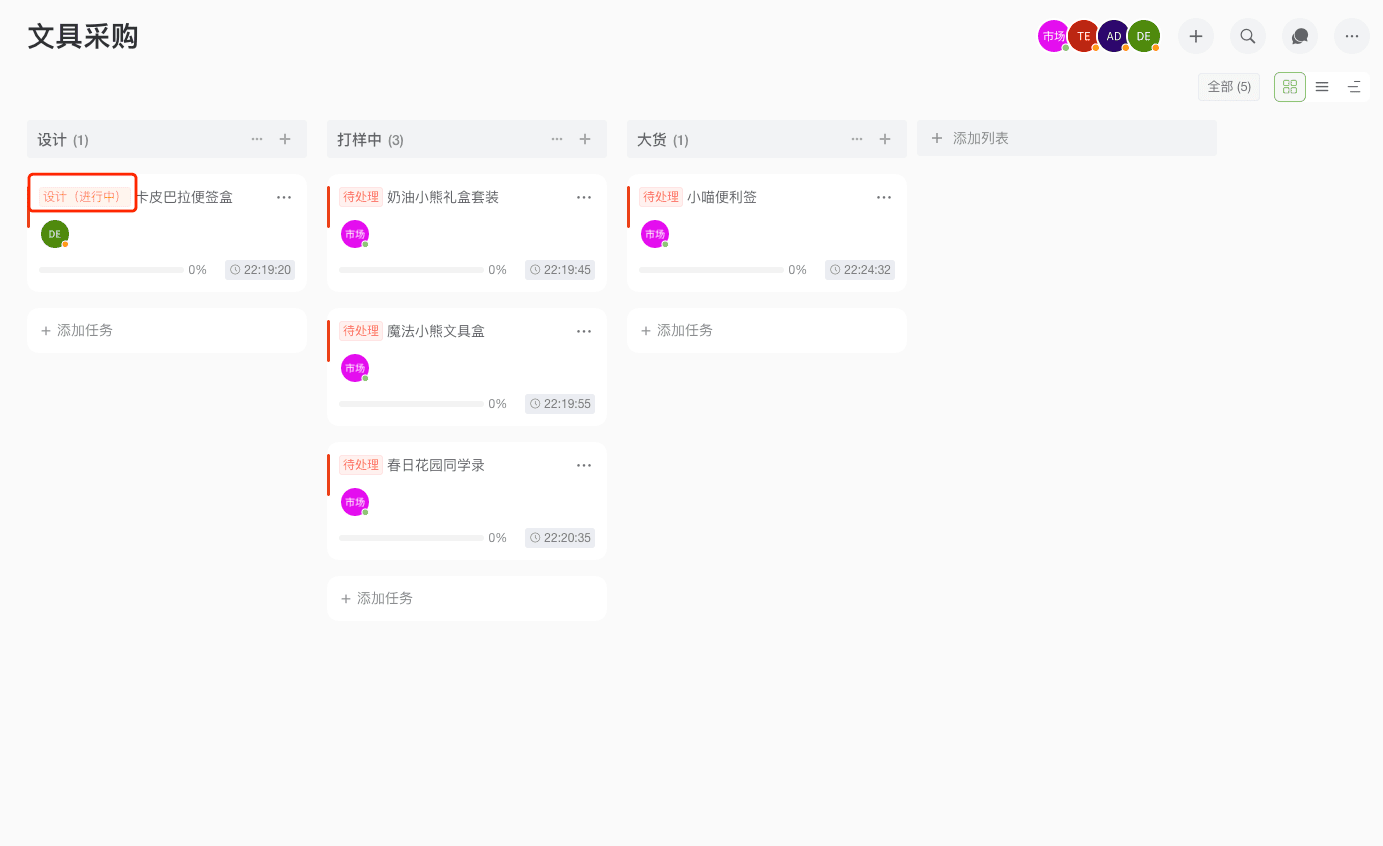
Task: Open the comments chat icon
Action: 1299,36
